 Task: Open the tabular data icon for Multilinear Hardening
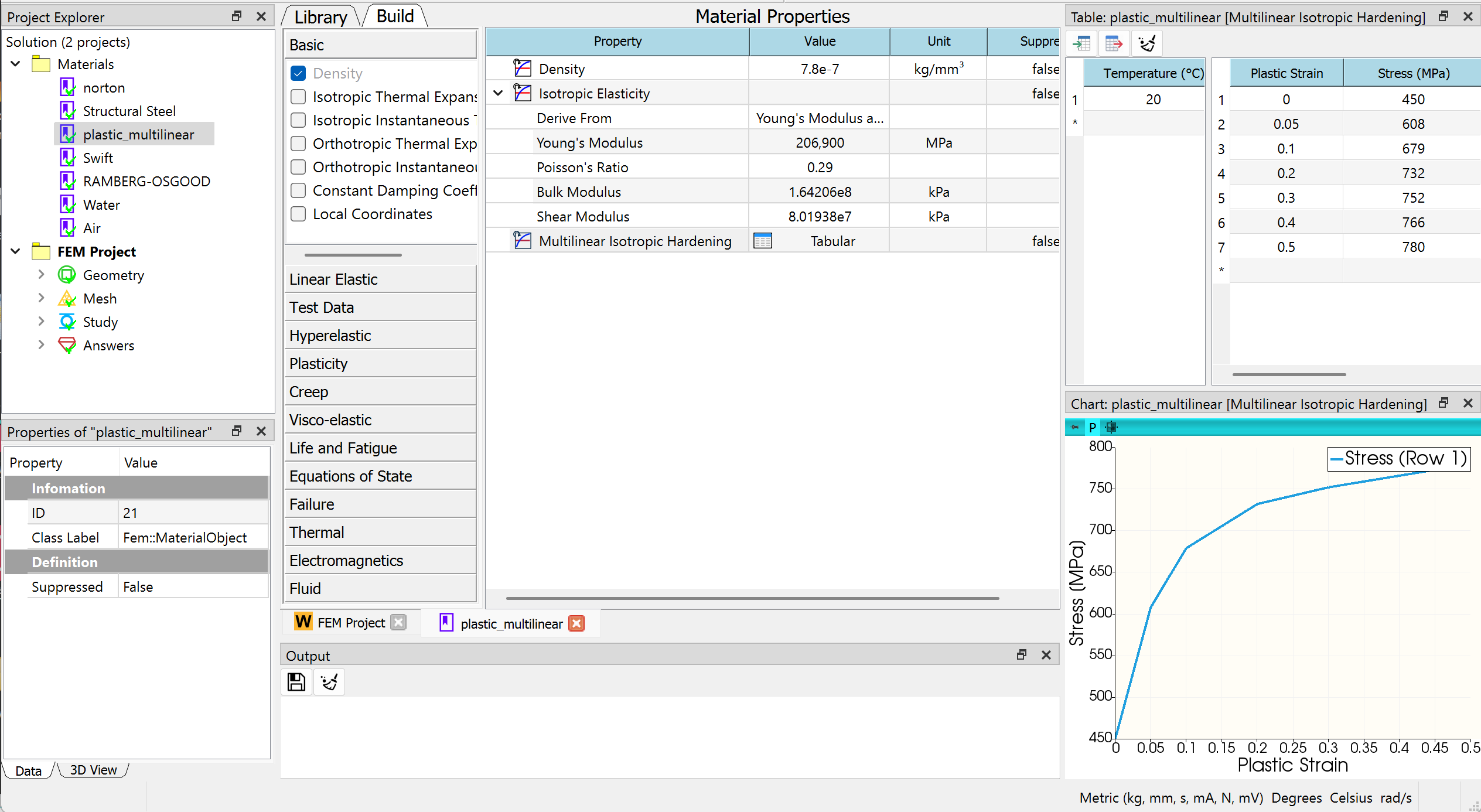click(x=763, y=241)
